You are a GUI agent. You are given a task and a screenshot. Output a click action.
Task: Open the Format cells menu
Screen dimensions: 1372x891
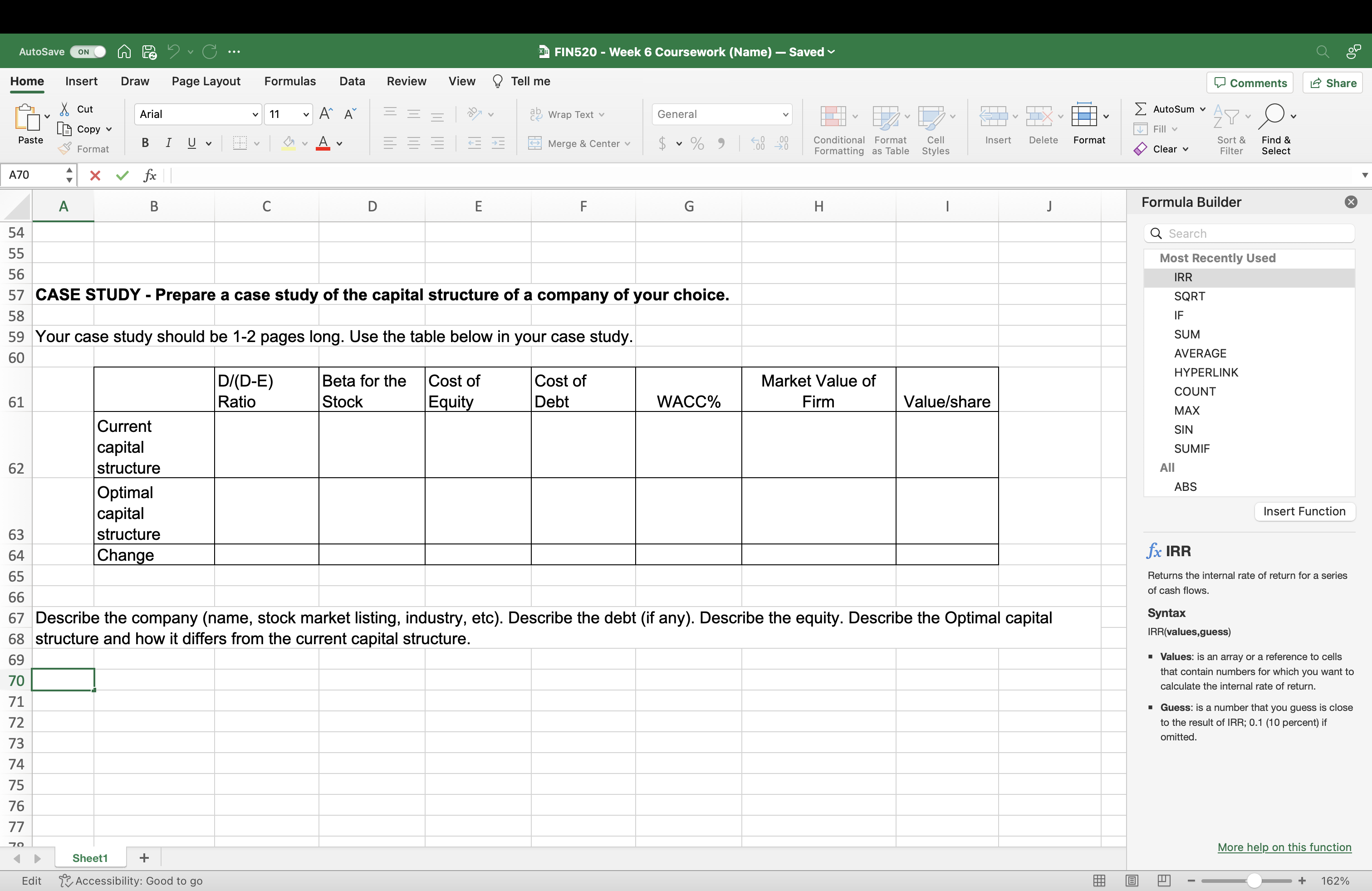click(x=1089, y=124)
